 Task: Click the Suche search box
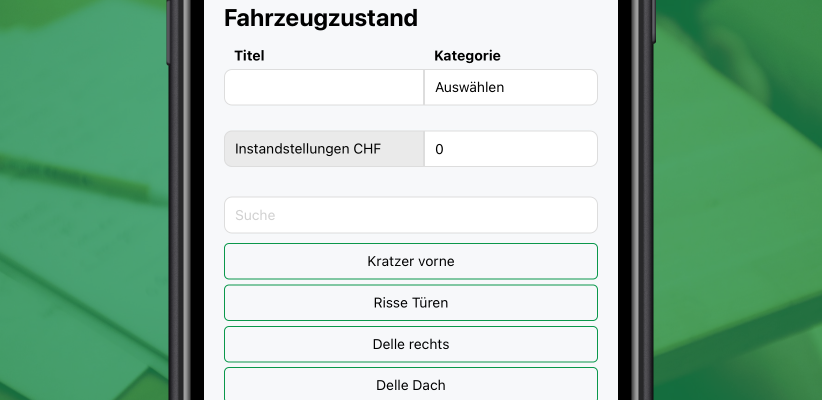tap(410, 215)
